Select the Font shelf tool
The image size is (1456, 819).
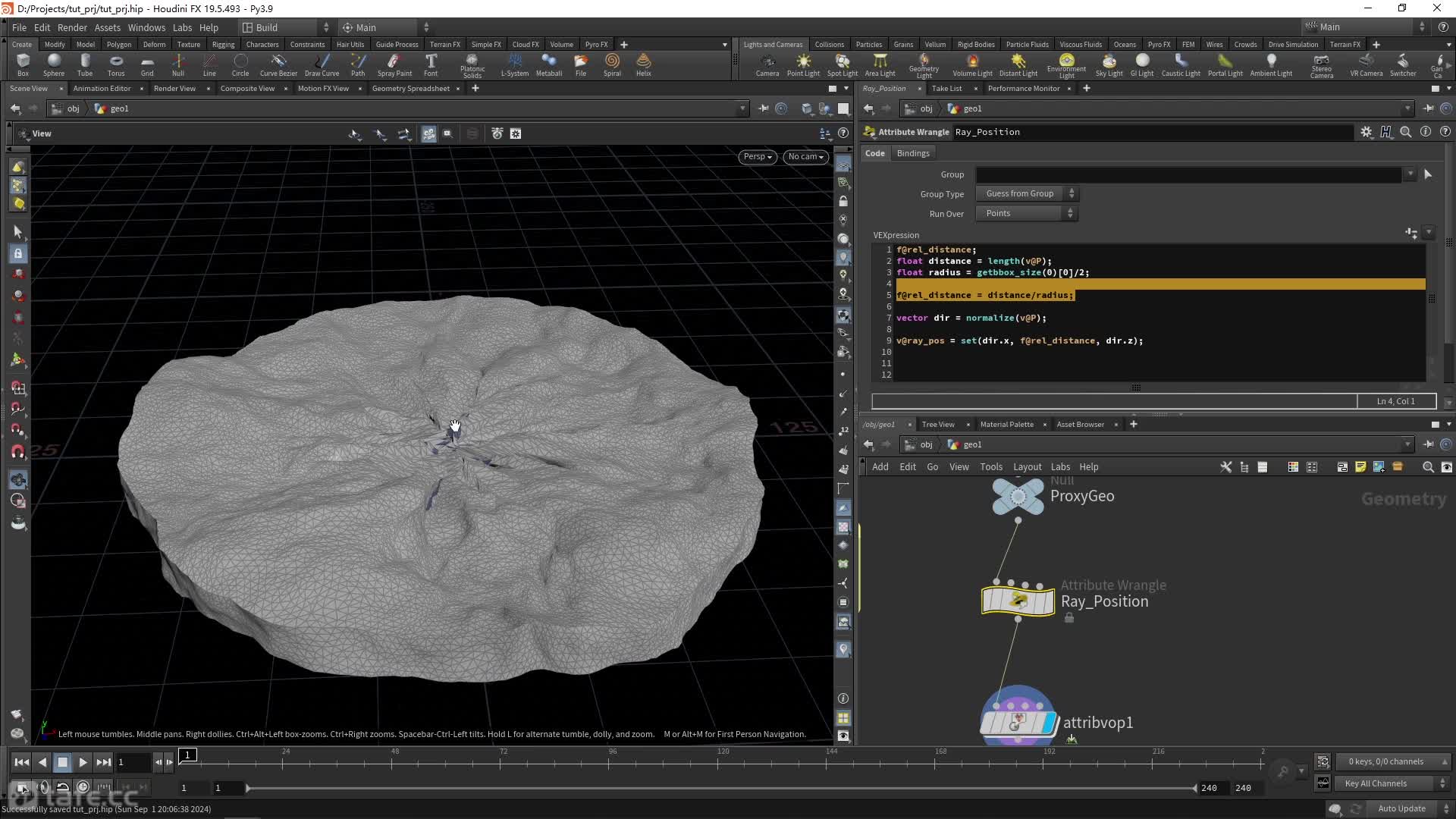point(431,65)
